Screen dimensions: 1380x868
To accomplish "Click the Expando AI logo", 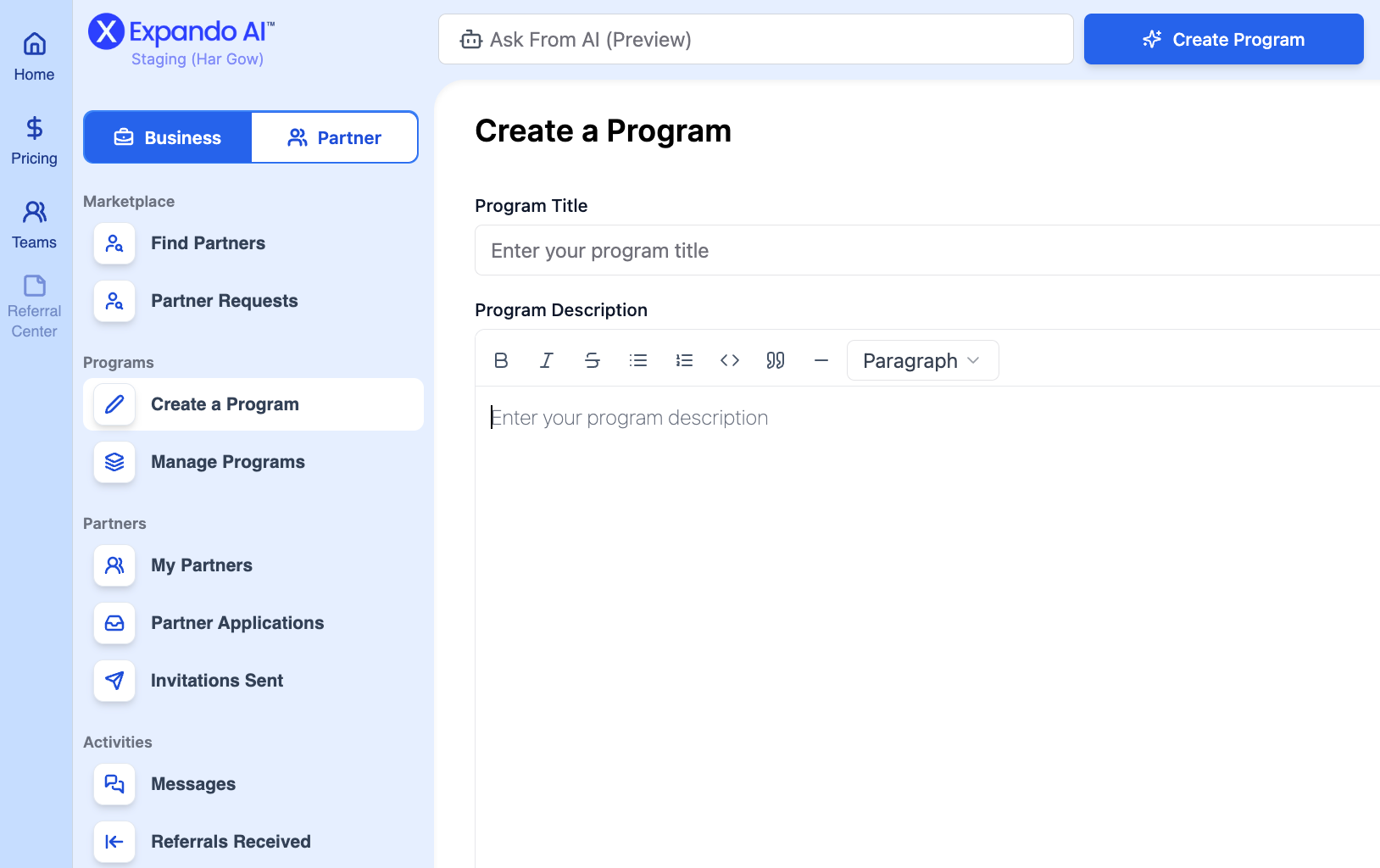I will pyautogui.click(x=181, y=32).
